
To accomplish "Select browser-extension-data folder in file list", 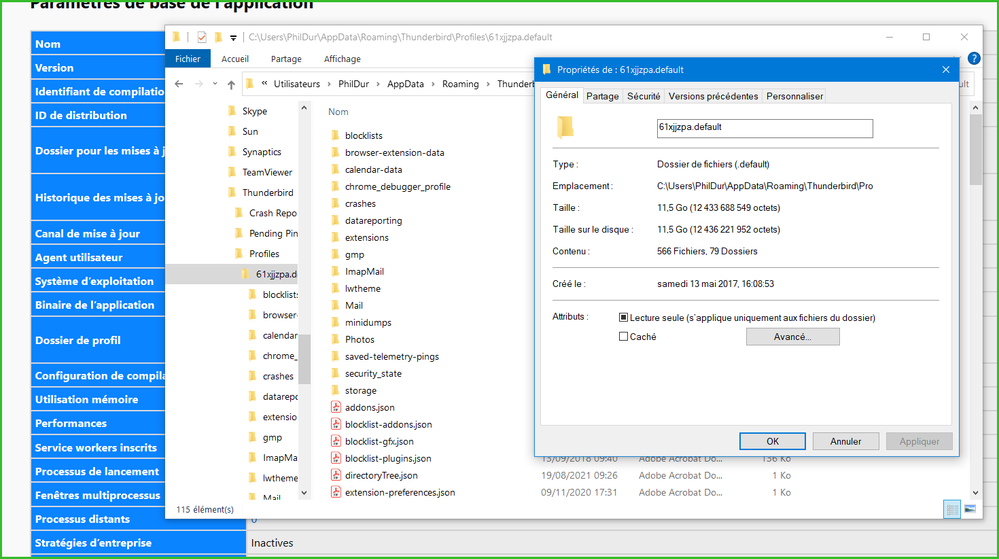I will [394, 152].
